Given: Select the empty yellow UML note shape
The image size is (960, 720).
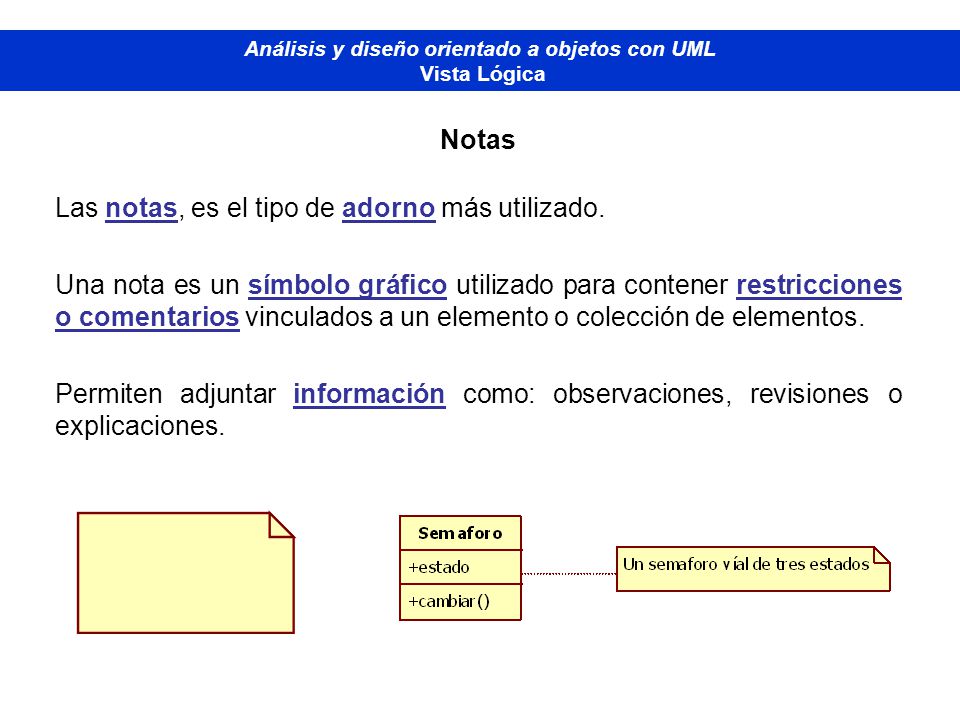Looking at the screenshot, I should pyautogui.click(x=186, y=573).
